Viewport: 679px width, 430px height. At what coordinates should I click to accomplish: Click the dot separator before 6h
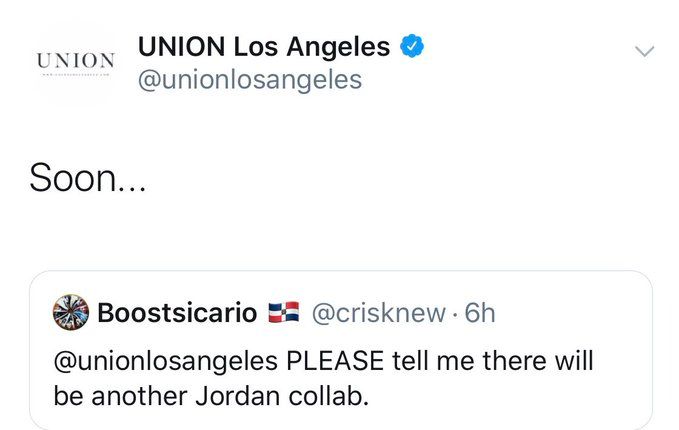pos(455,314)
